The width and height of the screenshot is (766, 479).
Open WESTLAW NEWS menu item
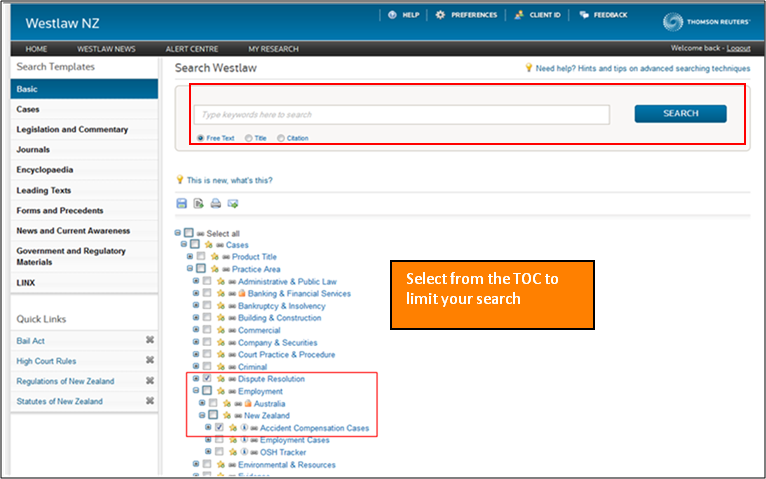click(x=106, y=49)
